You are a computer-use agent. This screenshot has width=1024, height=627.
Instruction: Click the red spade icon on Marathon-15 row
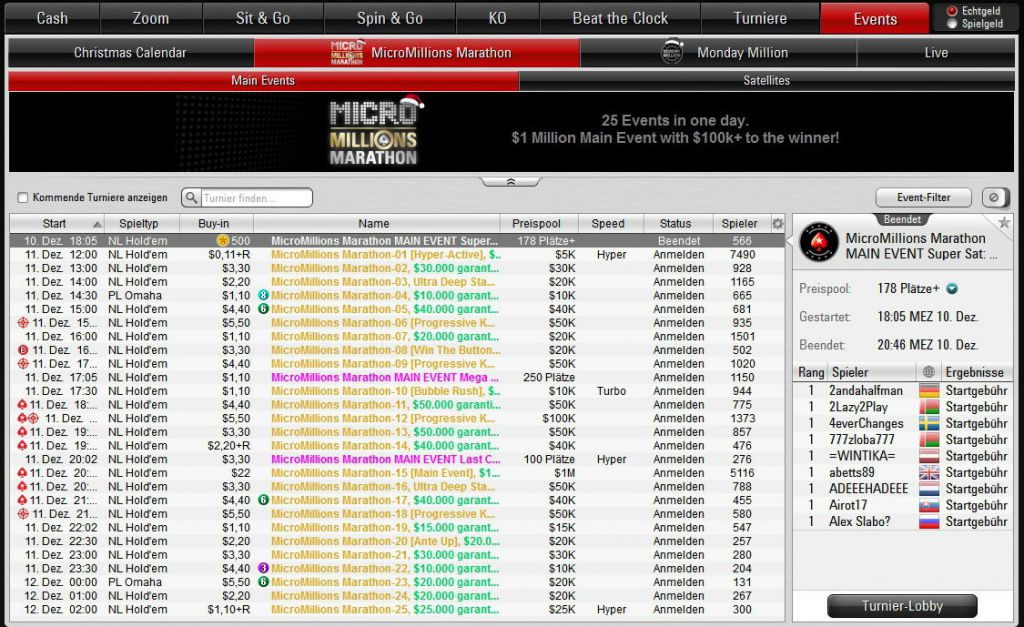tap(22, 473)
